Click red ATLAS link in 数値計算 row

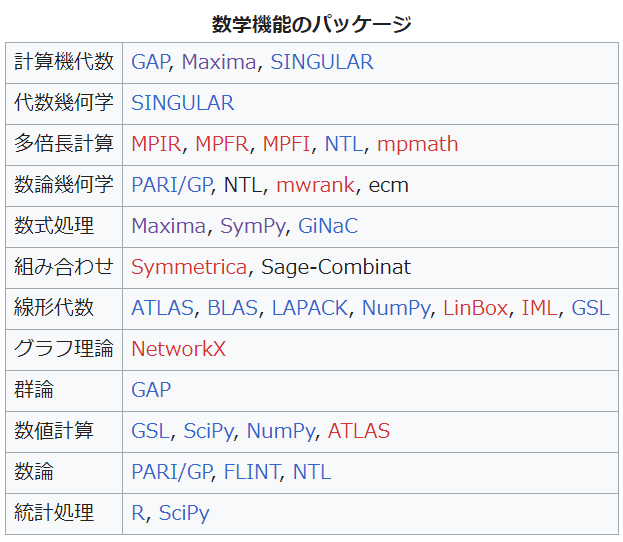coord(359,431)
